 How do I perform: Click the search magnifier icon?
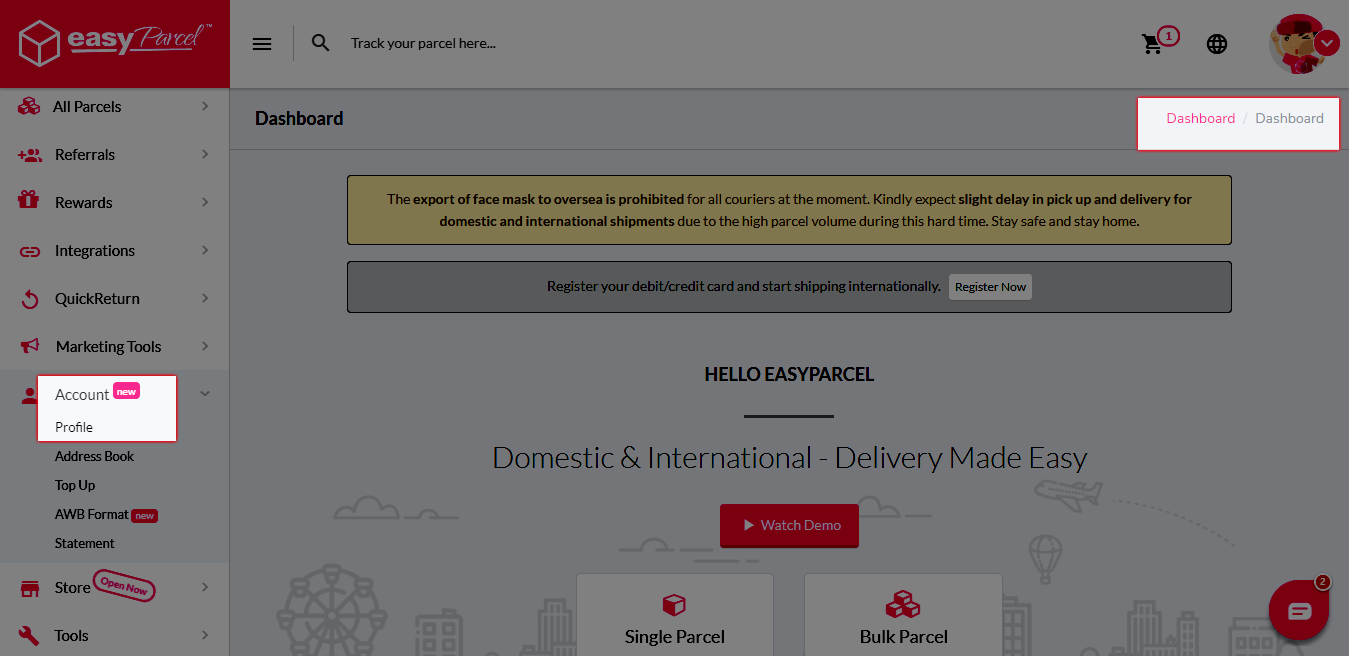pyautogui.click(x=320, y=43)
